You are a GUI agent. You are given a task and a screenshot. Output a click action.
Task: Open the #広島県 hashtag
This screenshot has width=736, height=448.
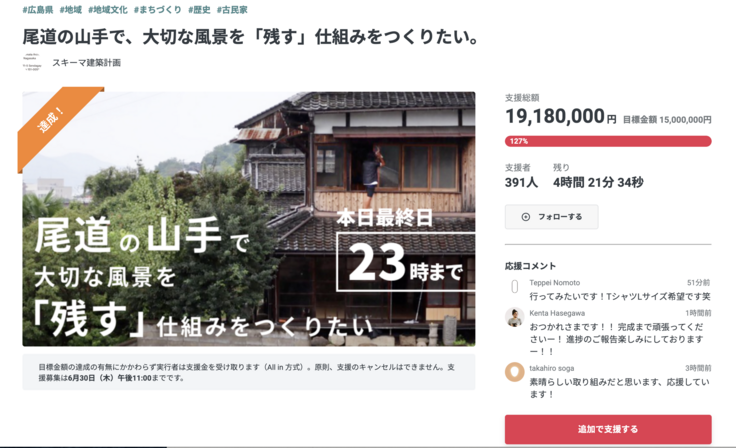point(38,10)
